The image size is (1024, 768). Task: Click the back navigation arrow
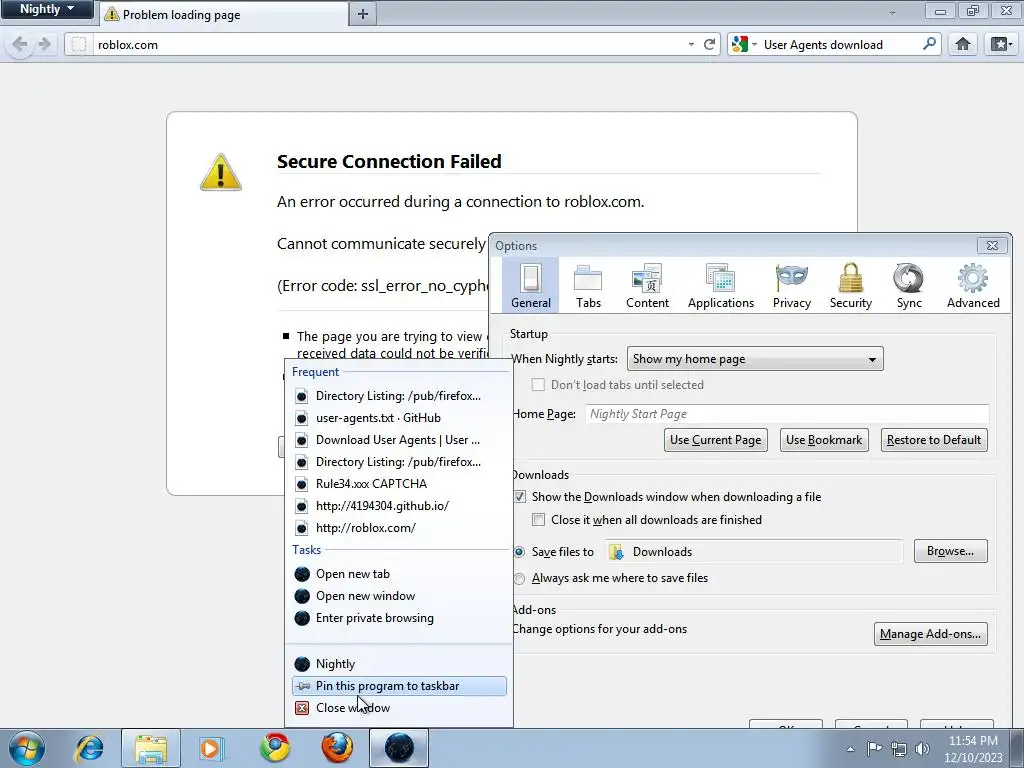(20, 44)
